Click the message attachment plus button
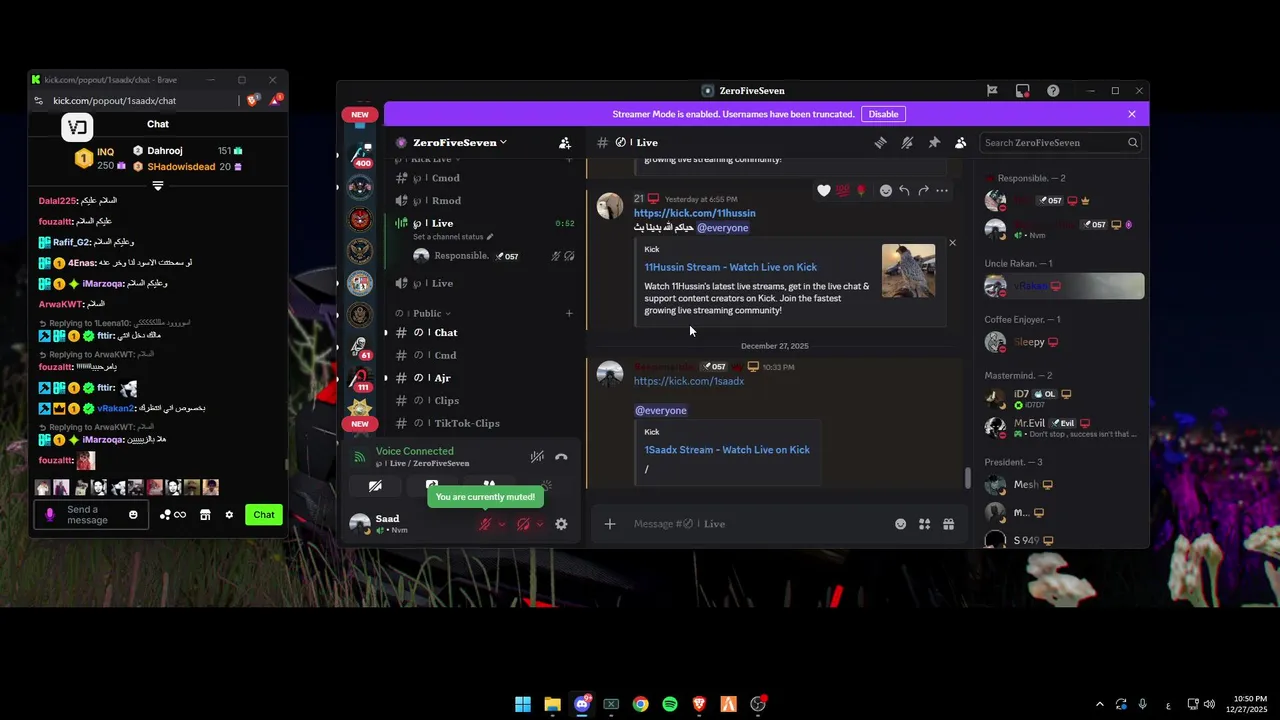The image size is (1280, 720). (x=610, y=524)
